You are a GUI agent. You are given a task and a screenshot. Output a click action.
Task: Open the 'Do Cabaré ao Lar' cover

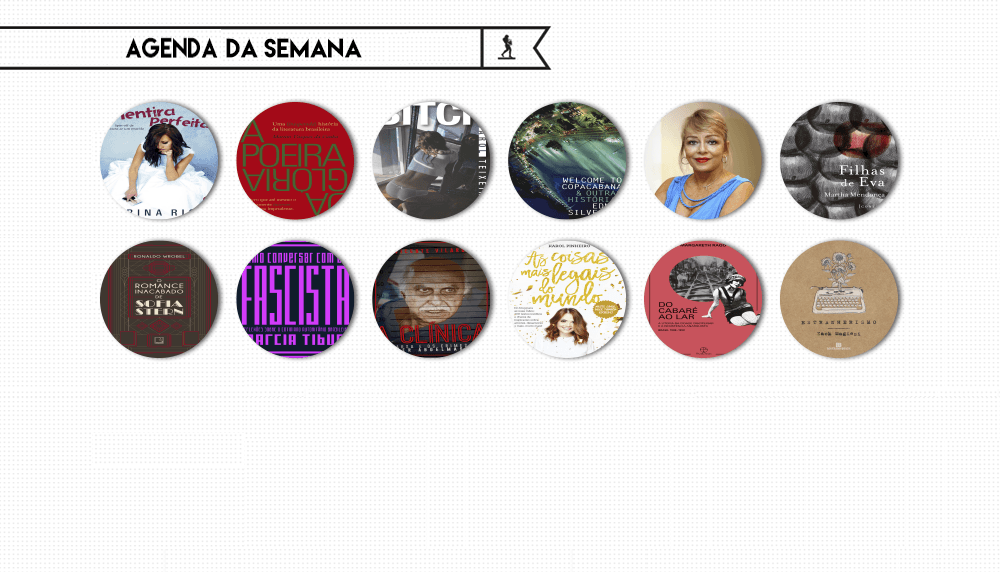(703, 298)
